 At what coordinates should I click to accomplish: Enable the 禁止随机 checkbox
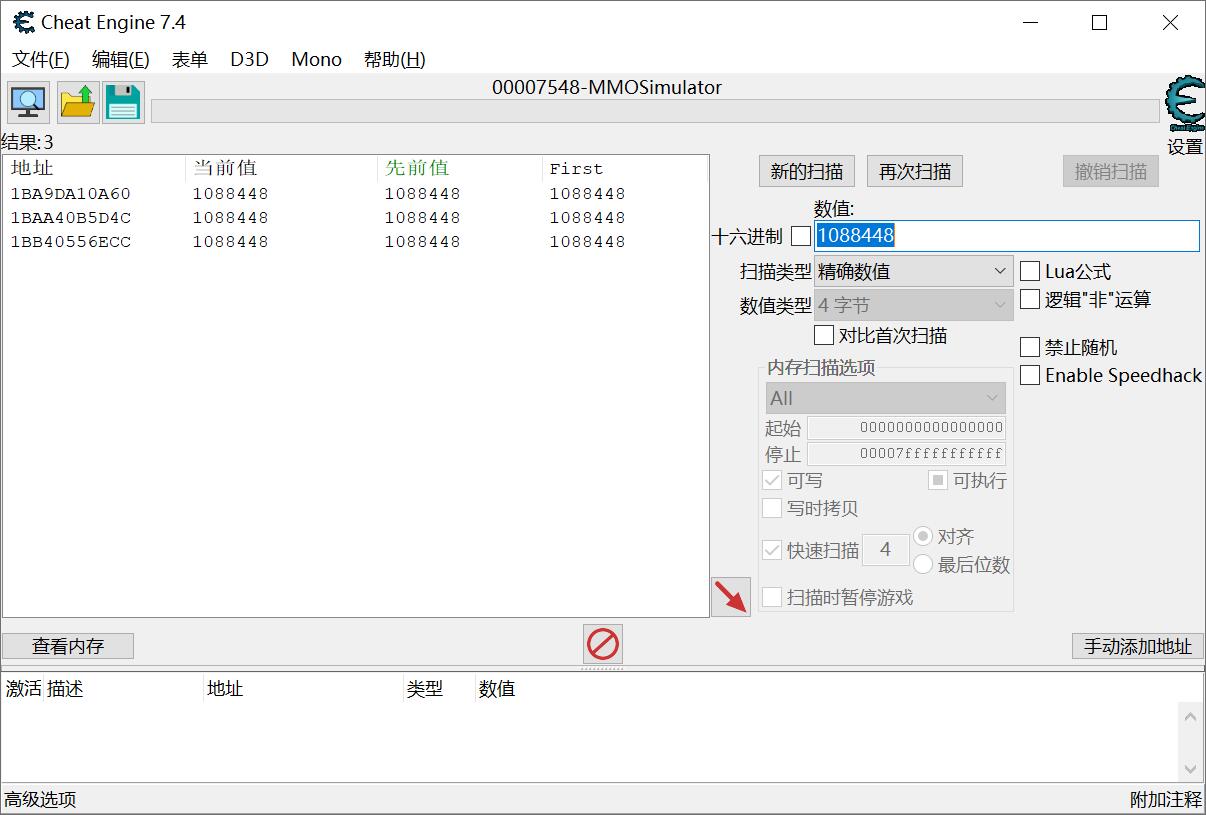pos(1030,347)
